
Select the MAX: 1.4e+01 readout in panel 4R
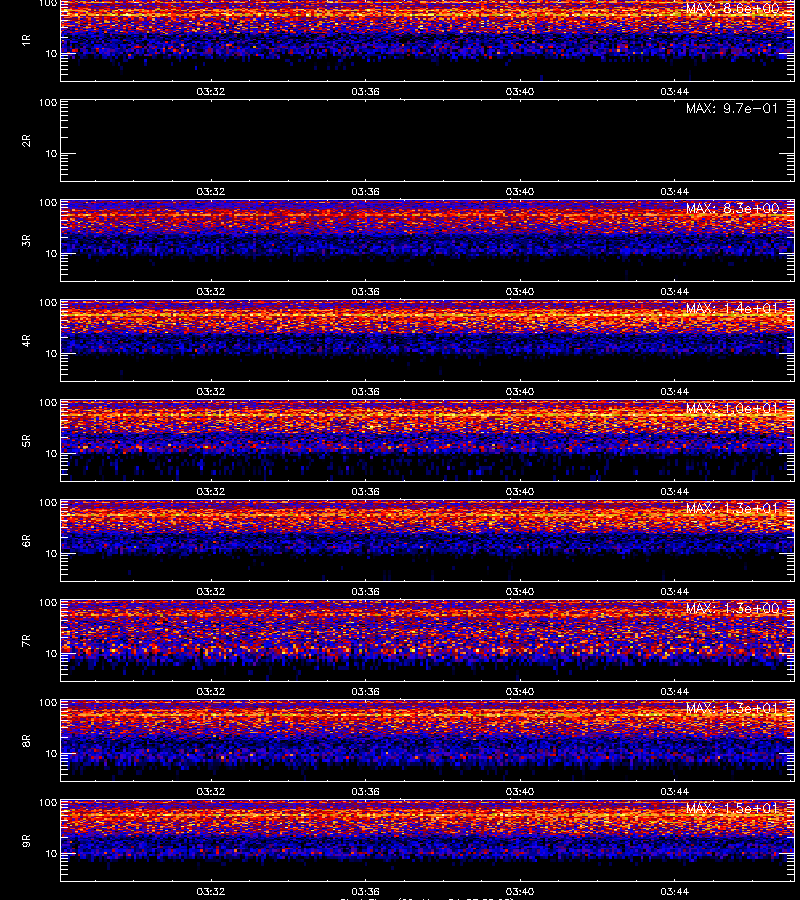[732, 308]
